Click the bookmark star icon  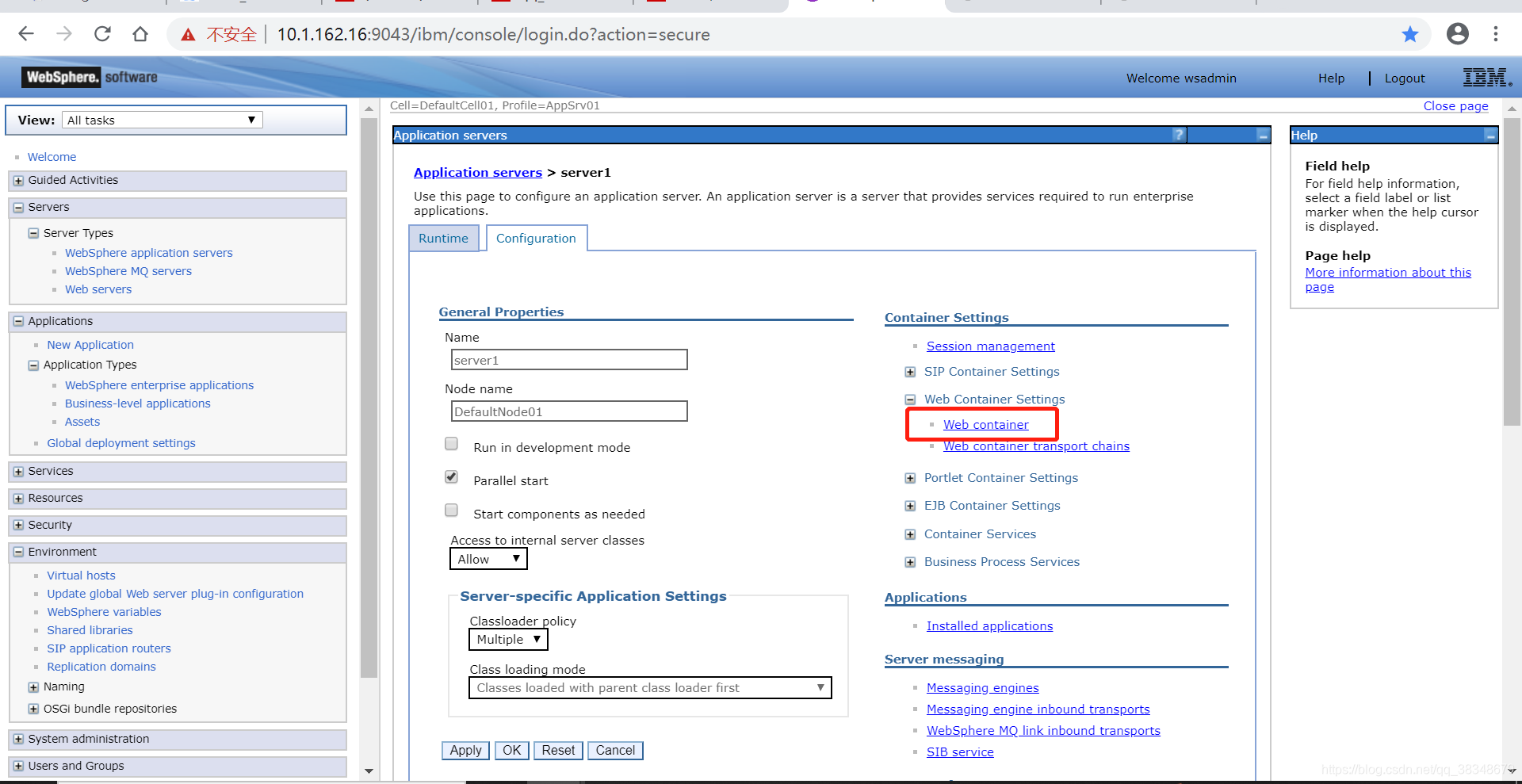(1409, 34)
